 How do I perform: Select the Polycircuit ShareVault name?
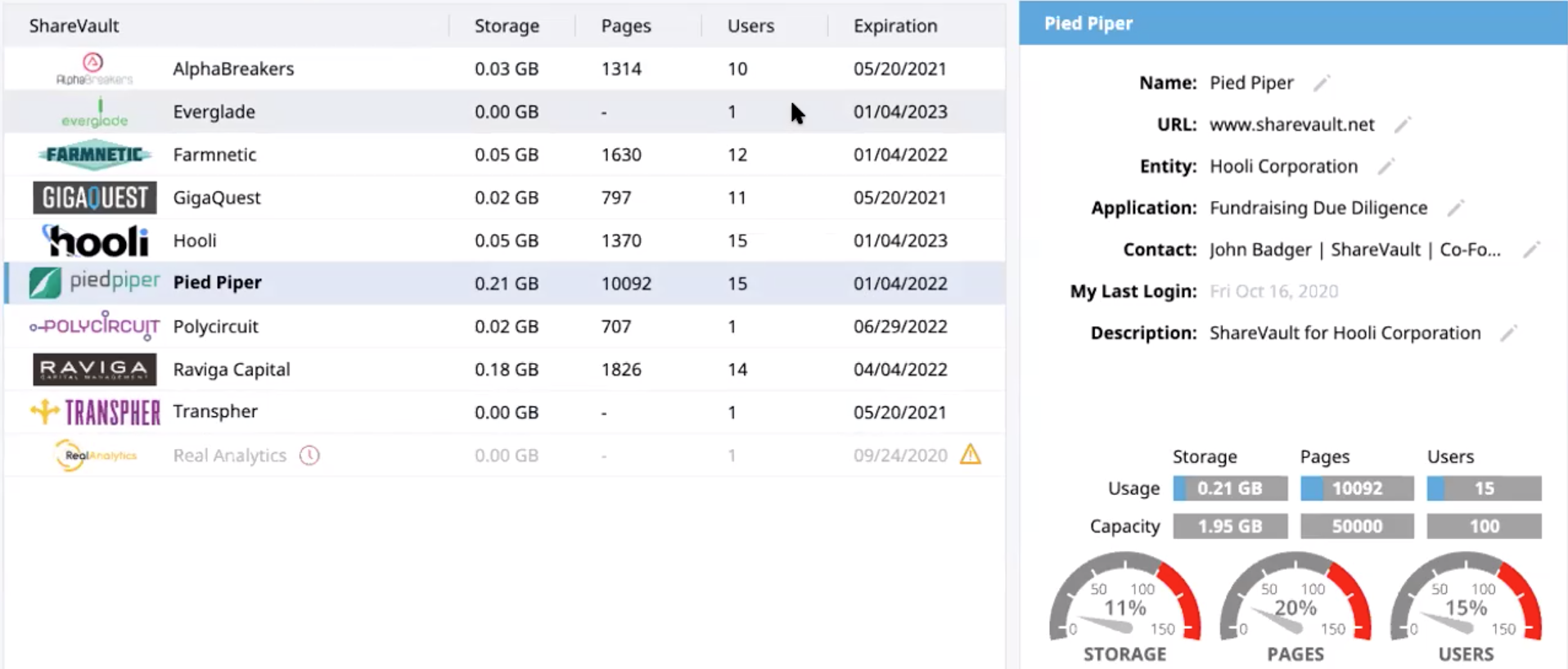click(215, 326)
